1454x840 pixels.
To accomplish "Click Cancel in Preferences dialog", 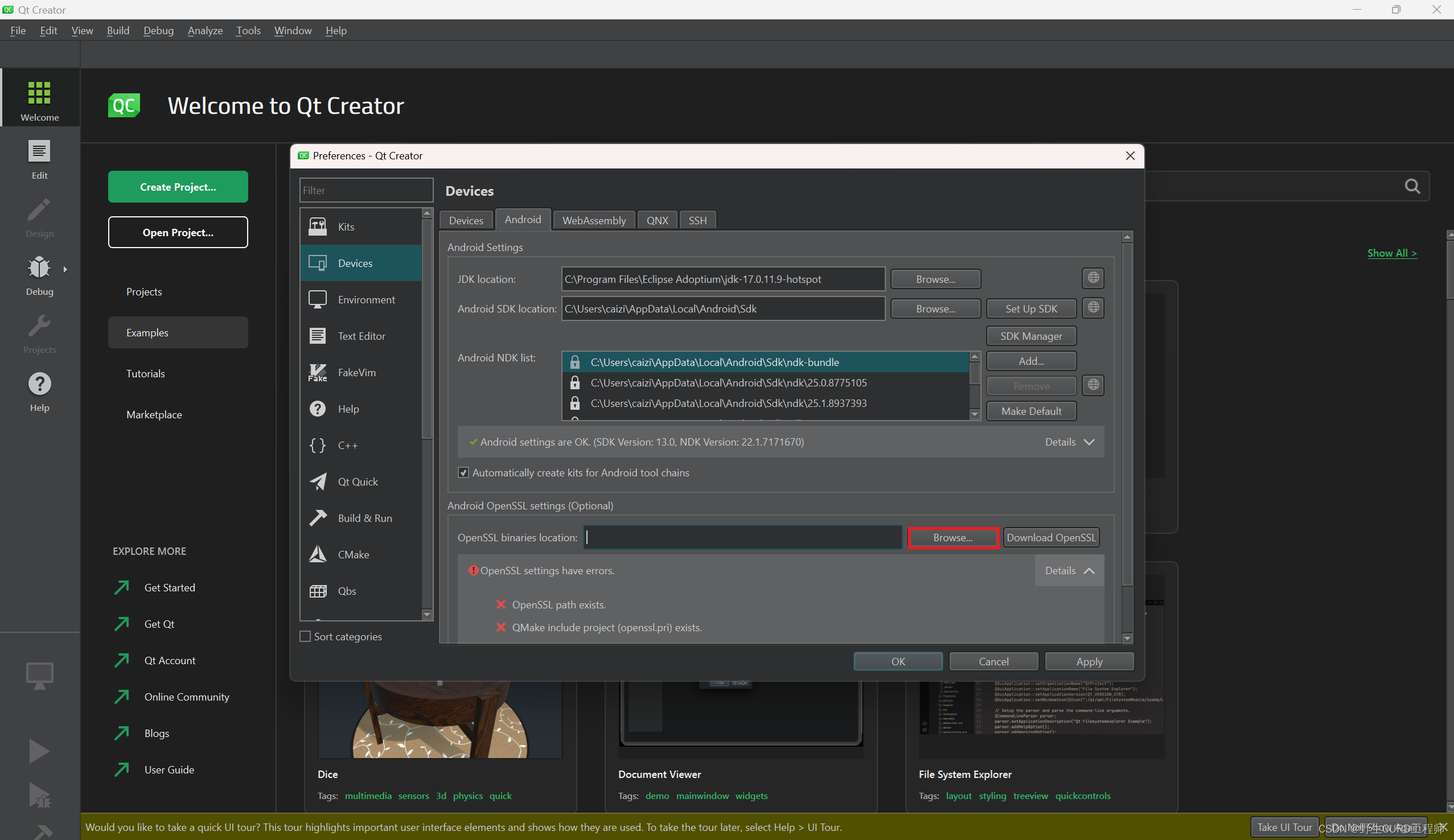I will click(993, 661).
